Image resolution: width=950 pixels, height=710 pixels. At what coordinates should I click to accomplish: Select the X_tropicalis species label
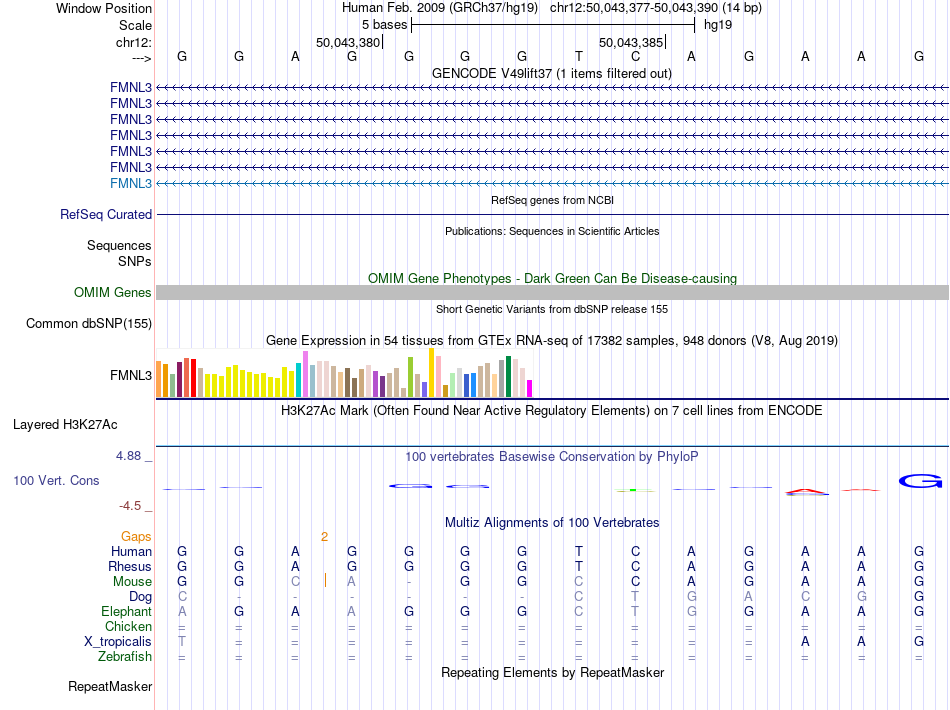coord(118,642)
